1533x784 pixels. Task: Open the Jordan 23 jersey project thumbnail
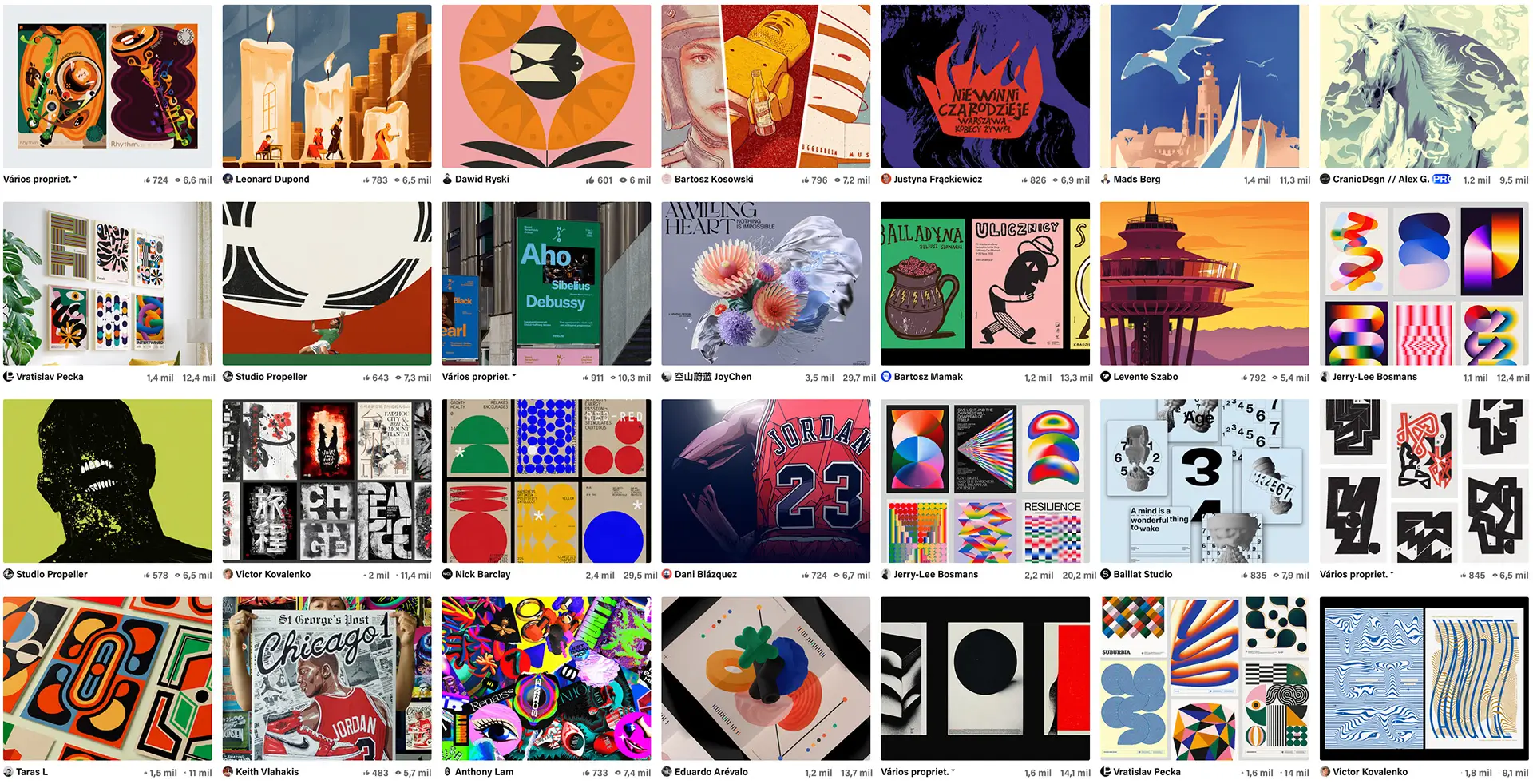tap(766, 481)
